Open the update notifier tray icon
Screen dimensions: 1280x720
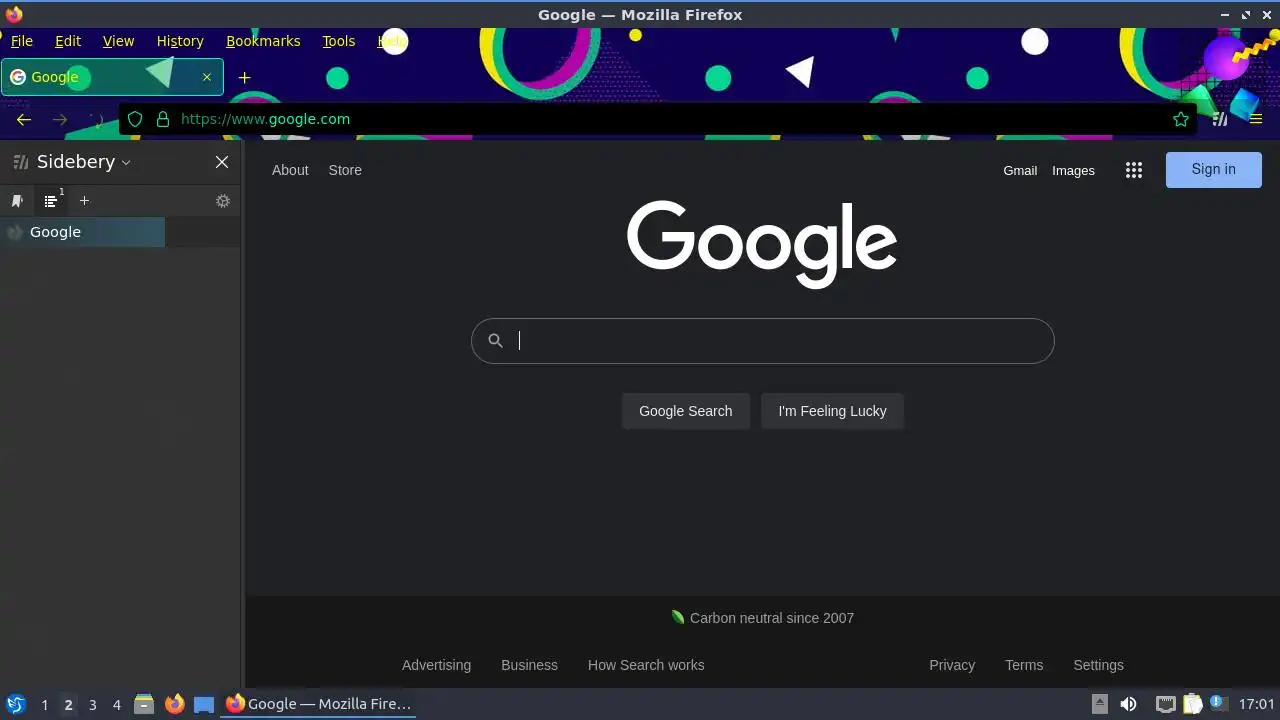coord(1218,703)
